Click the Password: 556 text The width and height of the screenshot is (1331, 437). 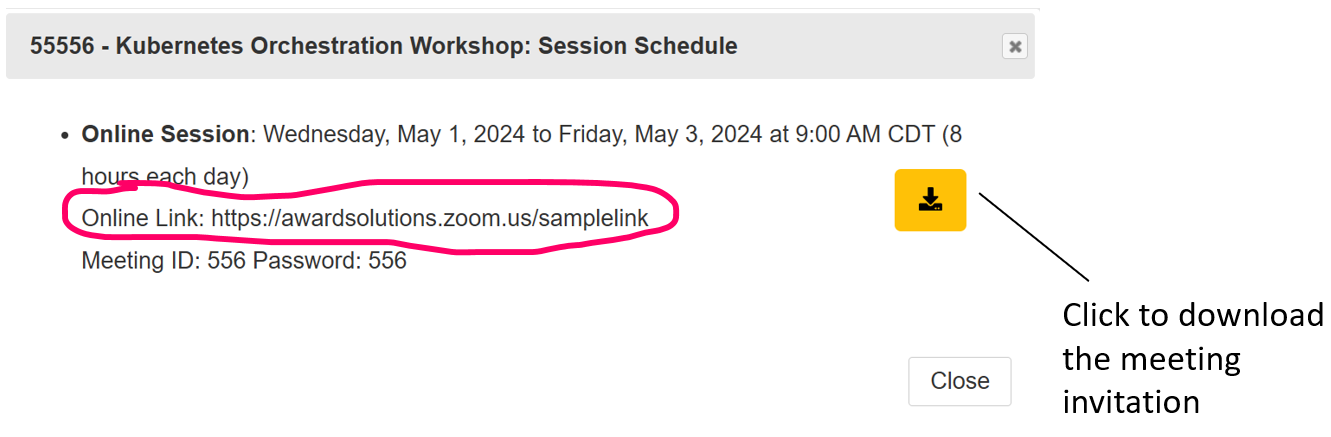click(330, 261)
